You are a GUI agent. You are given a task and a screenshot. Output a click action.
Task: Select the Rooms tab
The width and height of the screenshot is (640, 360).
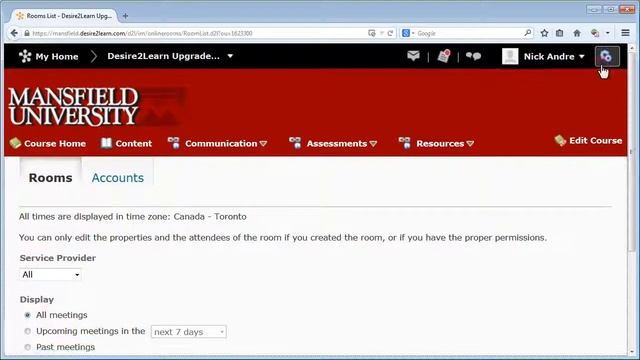pos(50,178)
